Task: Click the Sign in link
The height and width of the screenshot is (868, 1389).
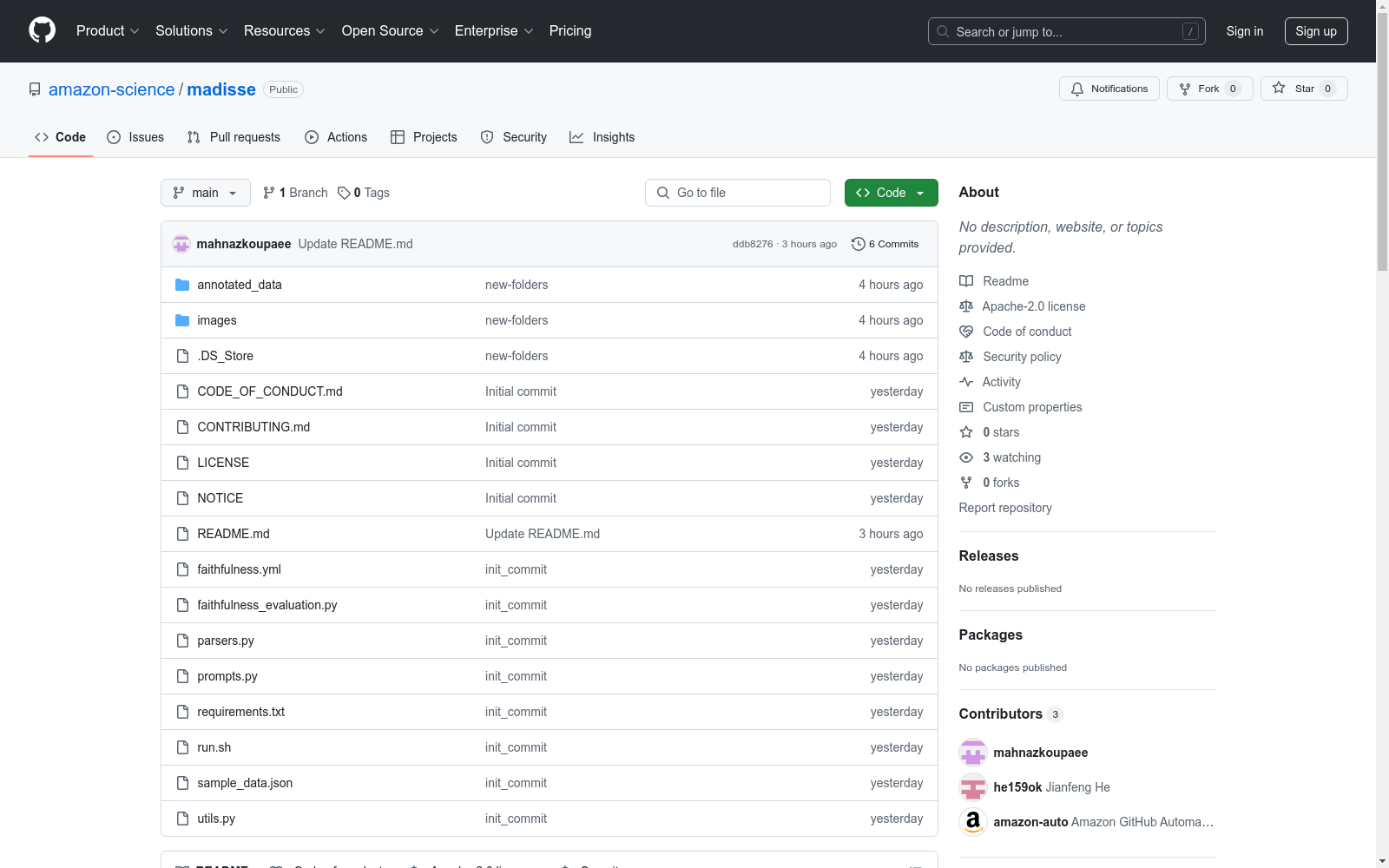Action: coord(1245,31)
